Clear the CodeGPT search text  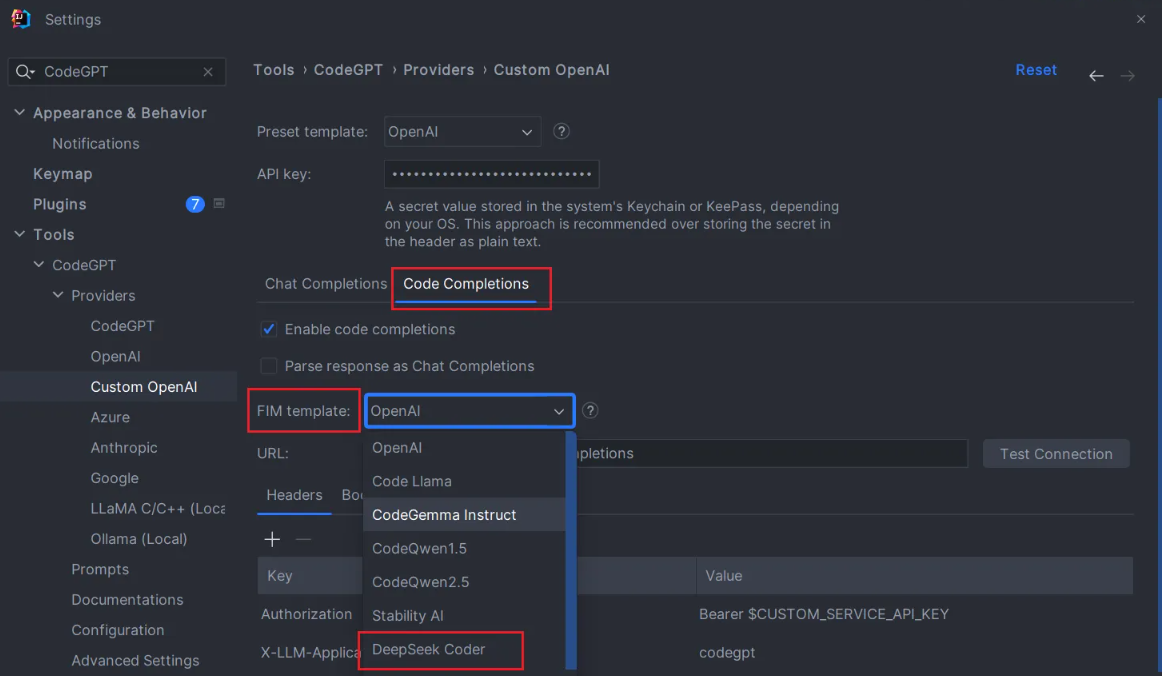coord(208,72)
